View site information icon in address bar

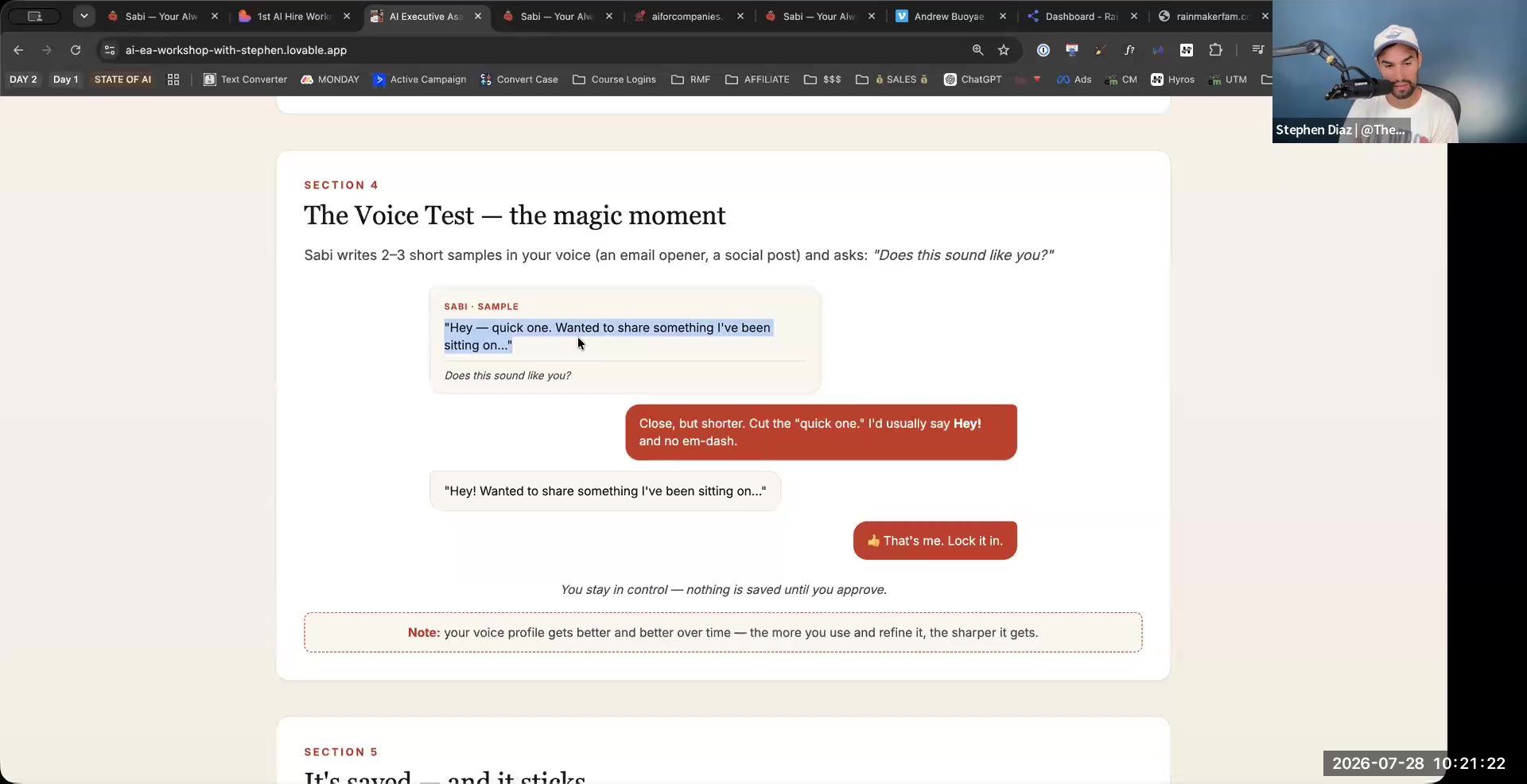(110, 50)
